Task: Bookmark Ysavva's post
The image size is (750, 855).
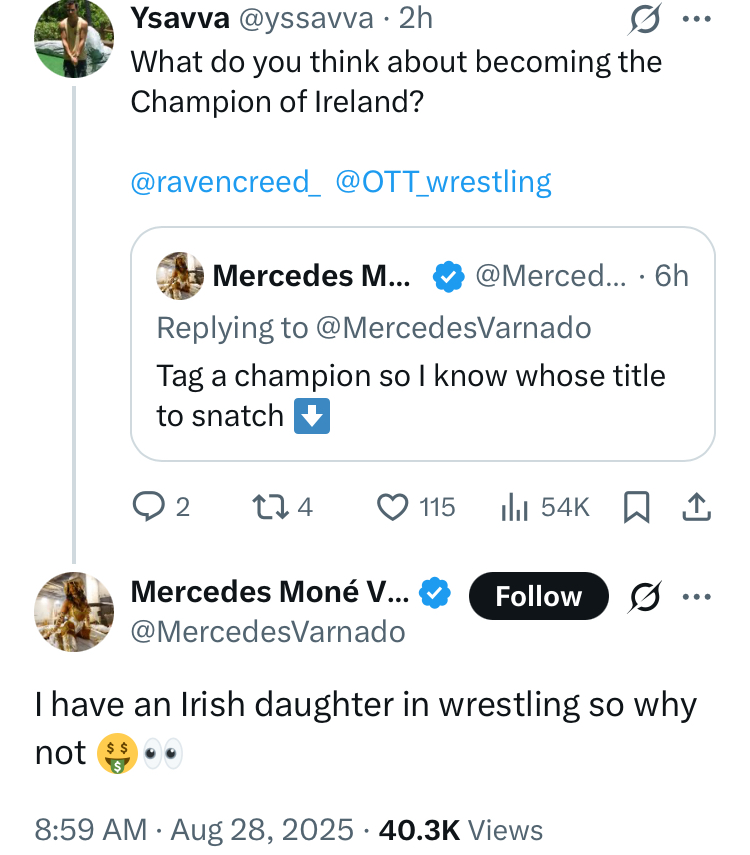Action: pyautogui.click(x=636, y=508)
